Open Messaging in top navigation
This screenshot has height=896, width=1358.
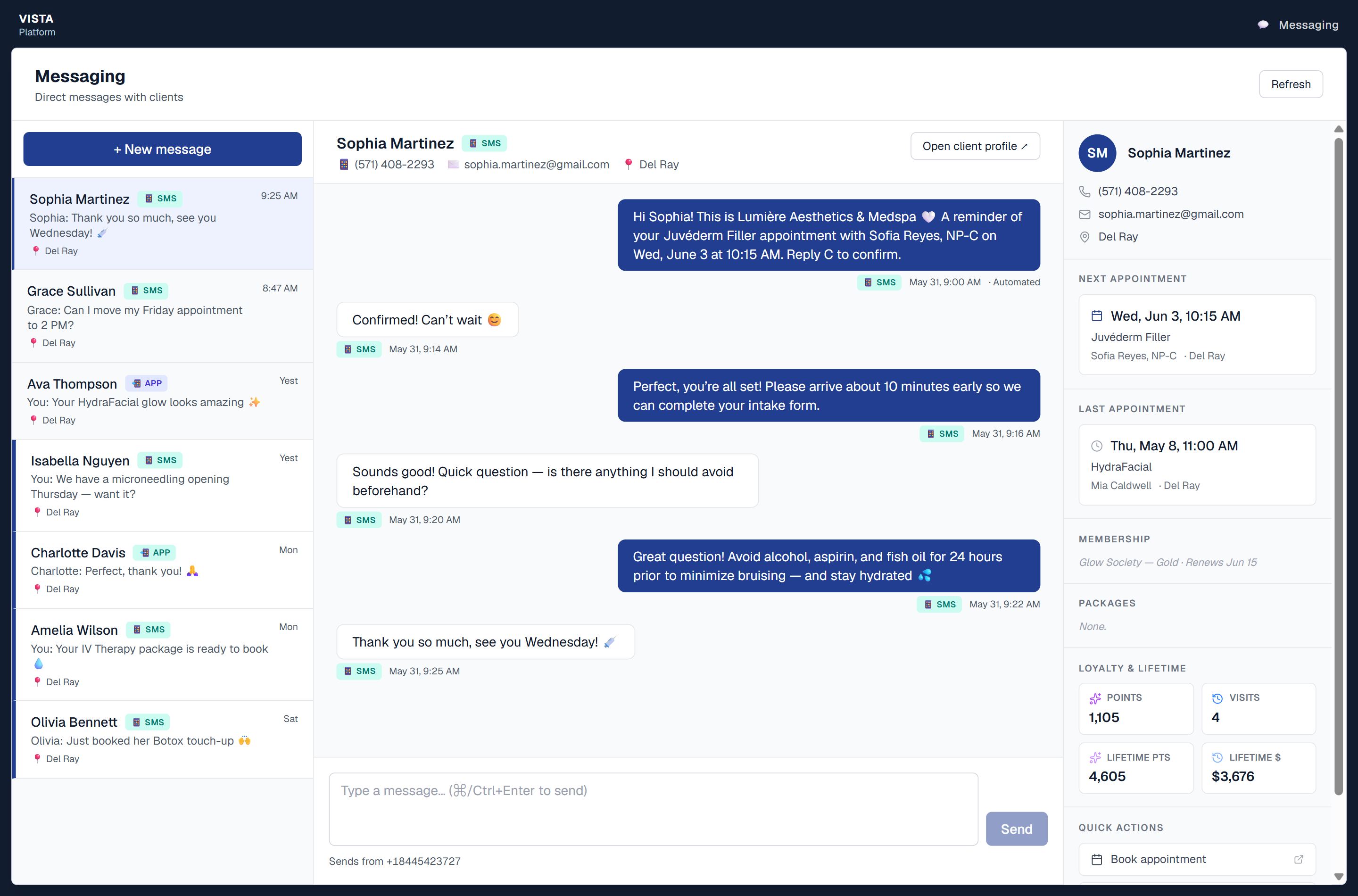click(1298, 25)
